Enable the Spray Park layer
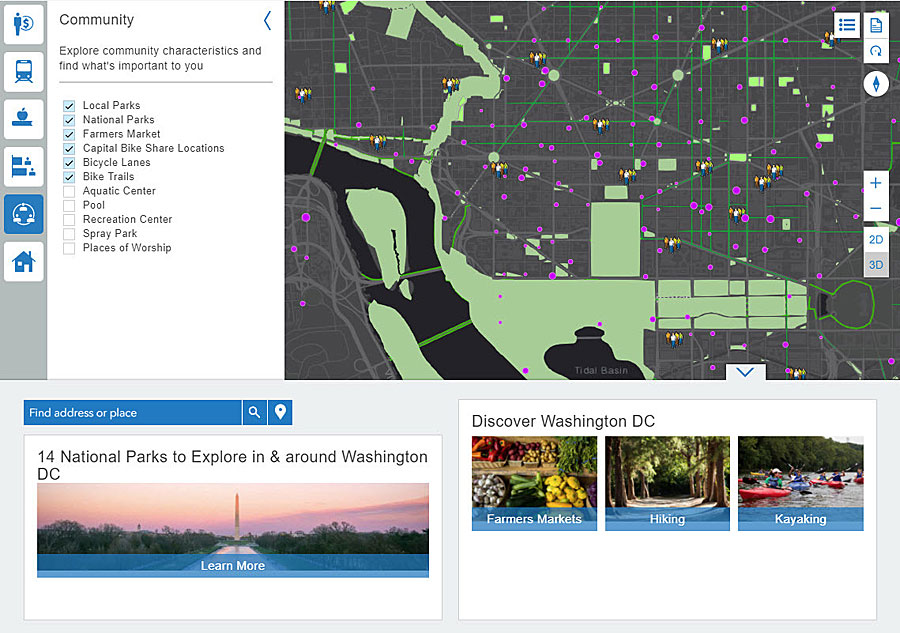Screen dimensions: 900x633 pyautogui.click(x=69, y=234)
